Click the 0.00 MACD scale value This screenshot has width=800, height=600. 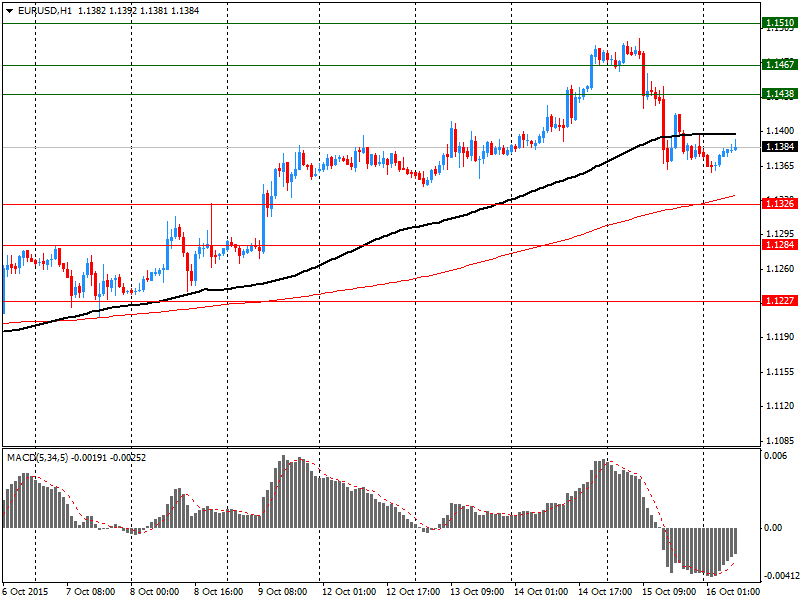click(773, 528)
